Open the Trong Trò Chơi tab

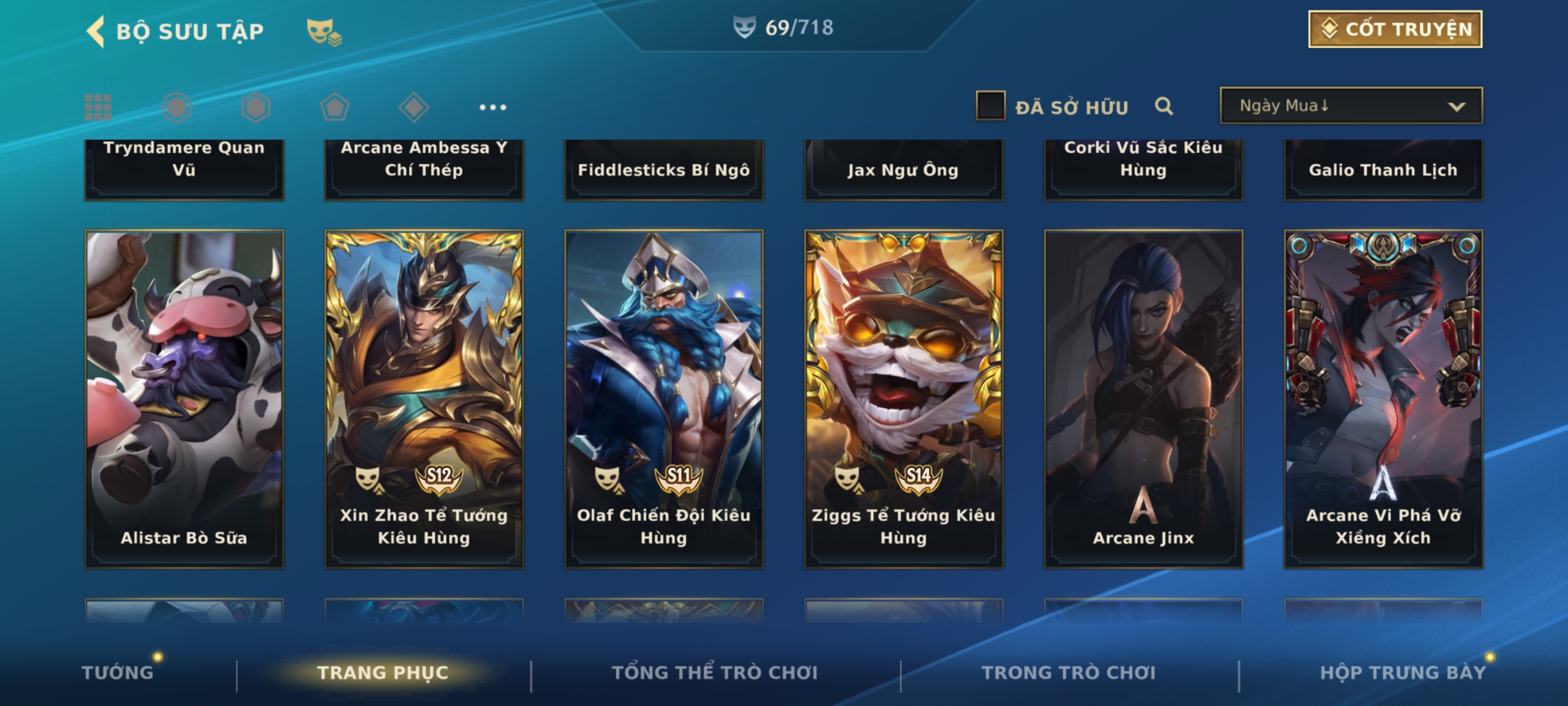(x=1069, y=672)
